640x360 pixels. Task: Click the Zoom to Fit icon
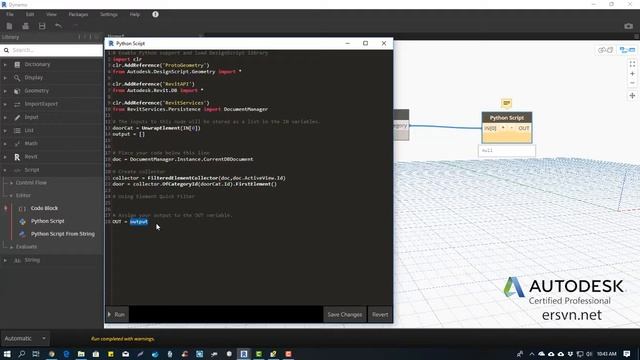[x=632, y=64]
